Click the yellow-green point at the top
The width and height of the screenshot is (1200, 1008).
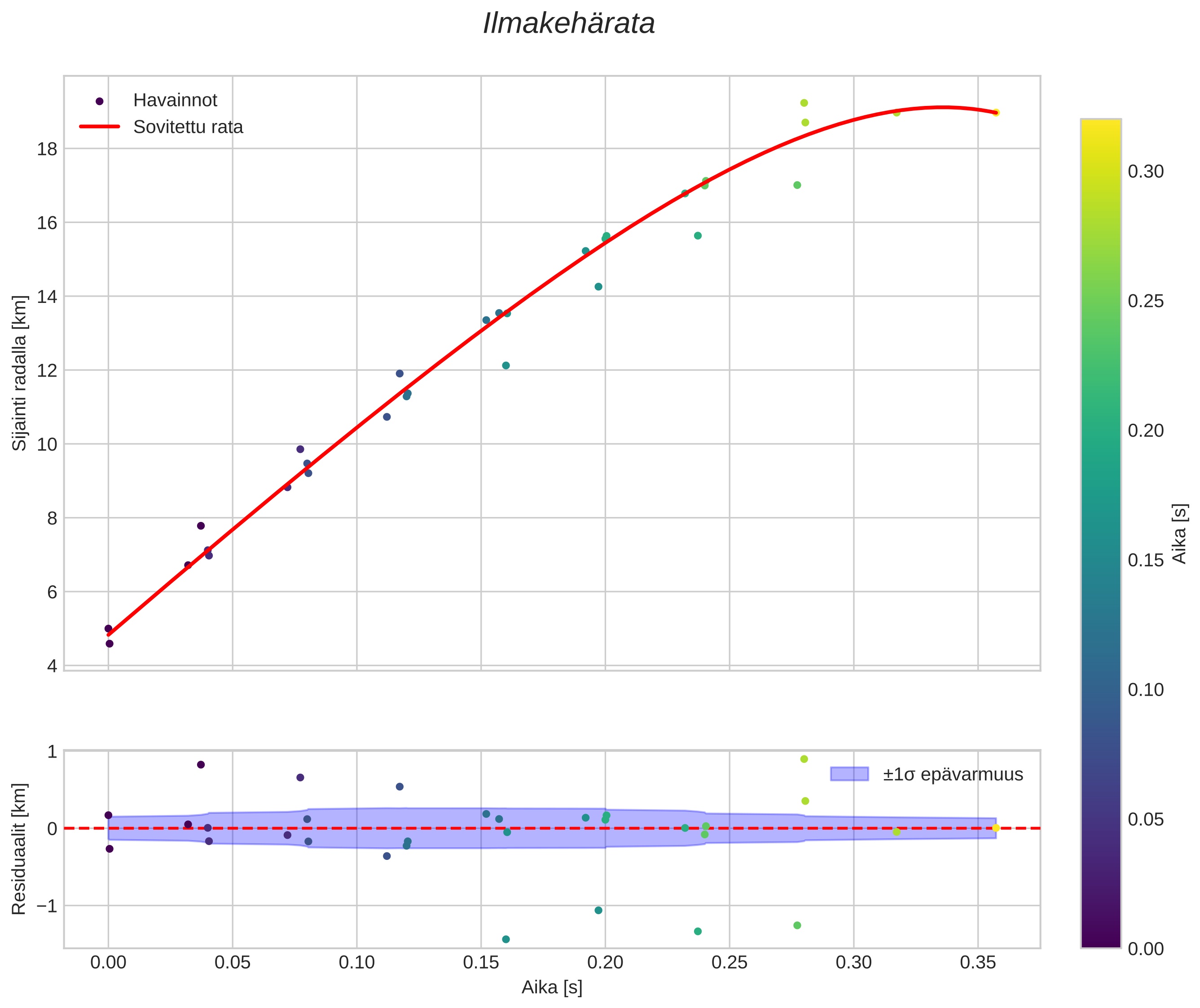(x=804, y=103)
